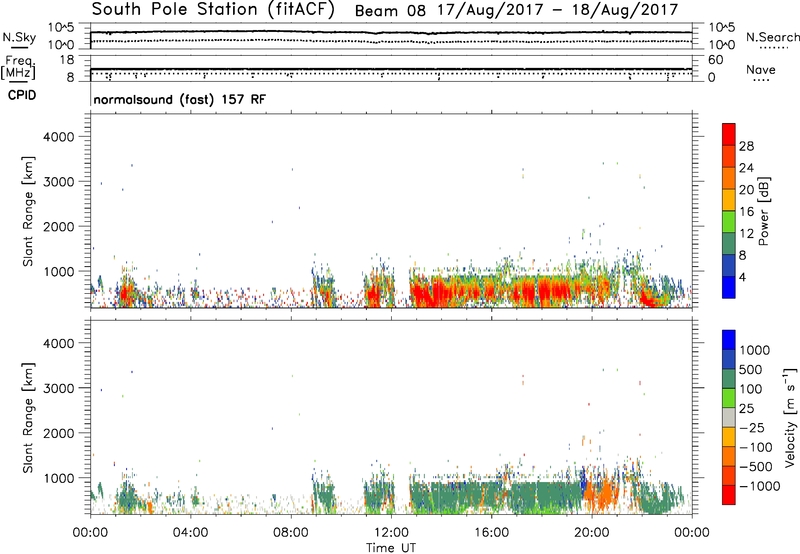Pick the dark green 8-12 dB colorbar segment

[729, 244]
